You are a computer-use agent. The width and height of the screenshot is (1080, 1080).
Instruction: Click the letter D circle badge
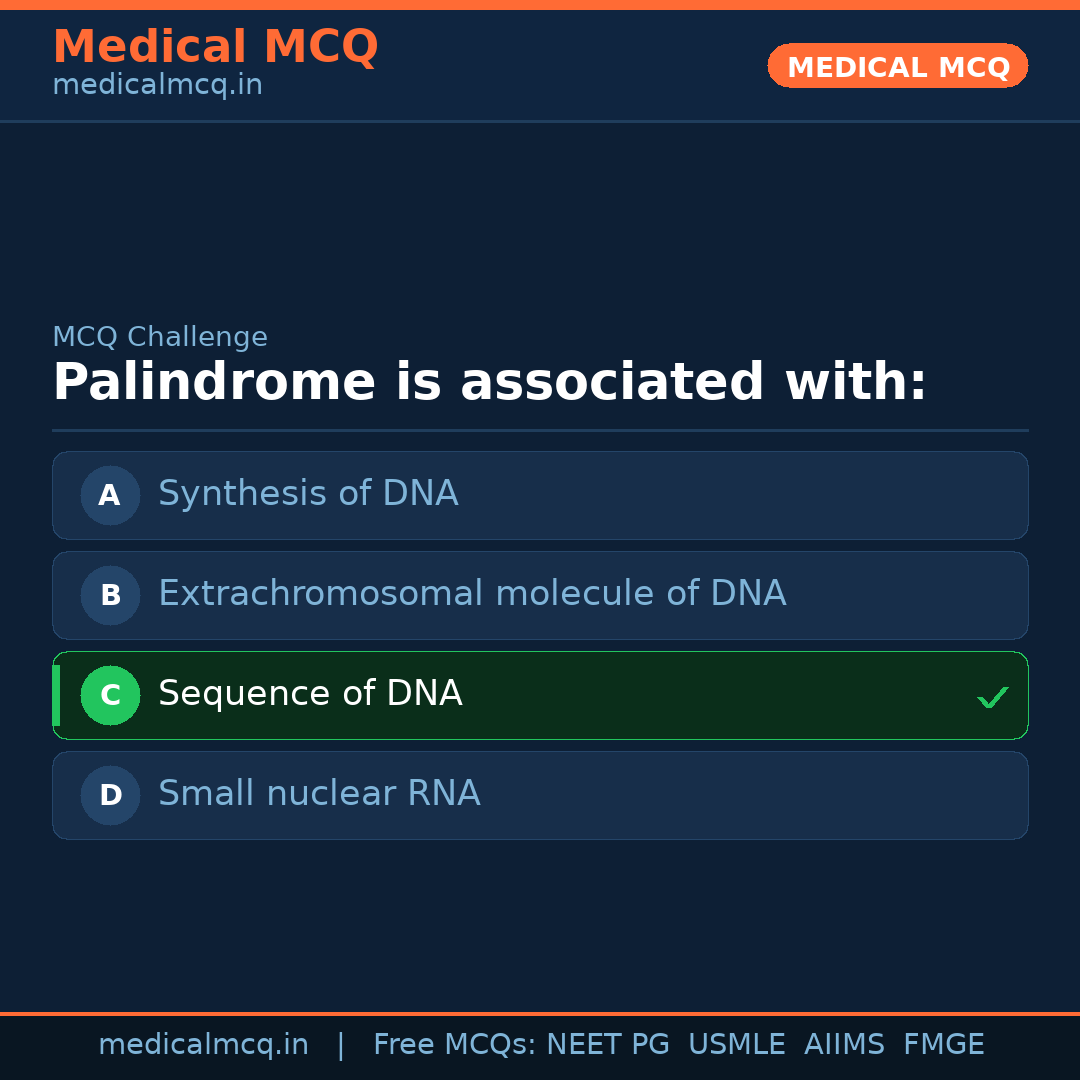tap(110, 795)
